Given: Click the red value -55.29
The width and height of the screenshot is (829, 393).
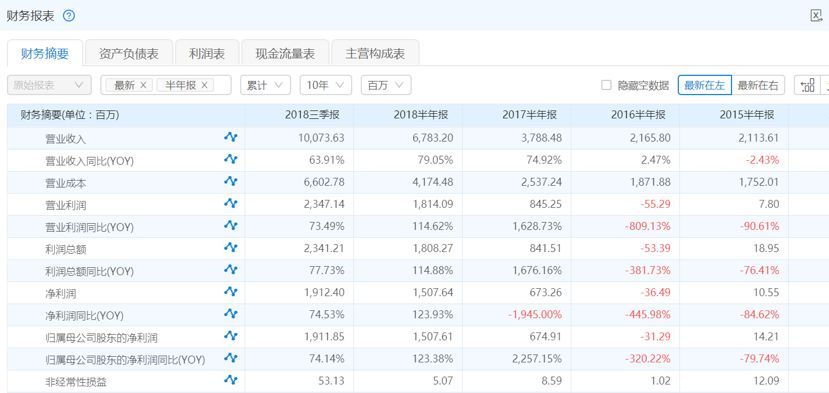Looking at the screenshot, I should click(x=656, y=204).
